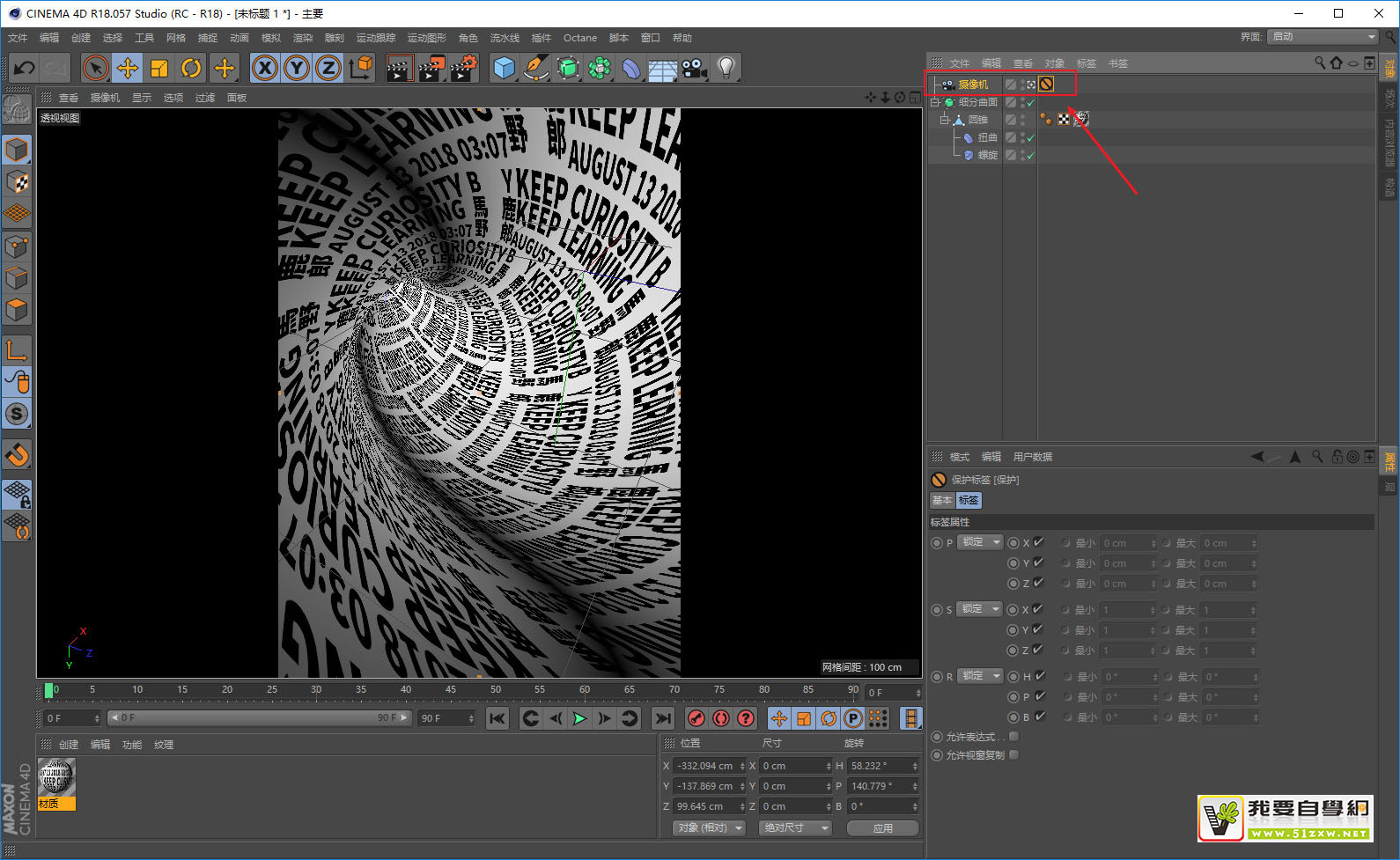1400x860 pixels.
Task: Add a Cube primitive object
Action: point(504,68)
